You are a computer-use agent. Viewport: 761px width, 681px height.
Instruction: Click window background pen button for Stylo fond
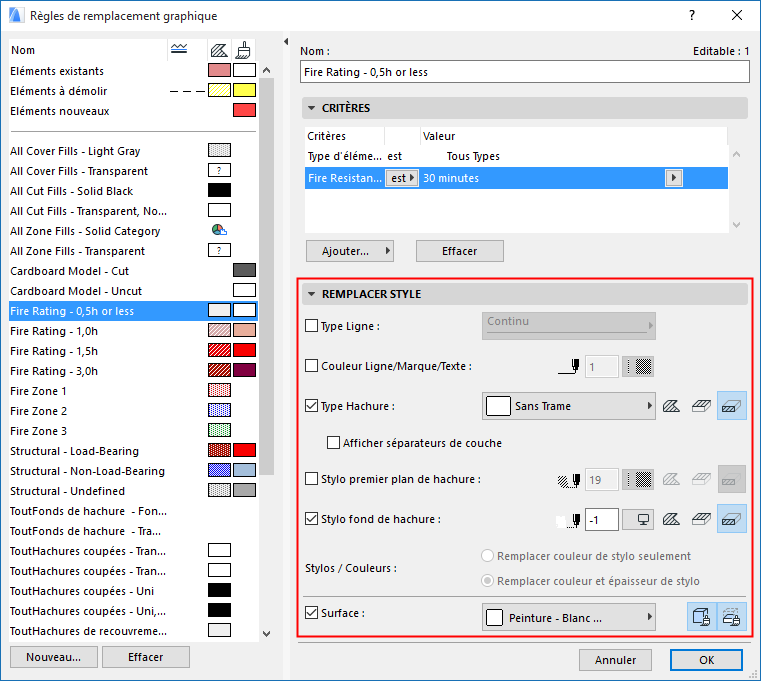point(638,520)
